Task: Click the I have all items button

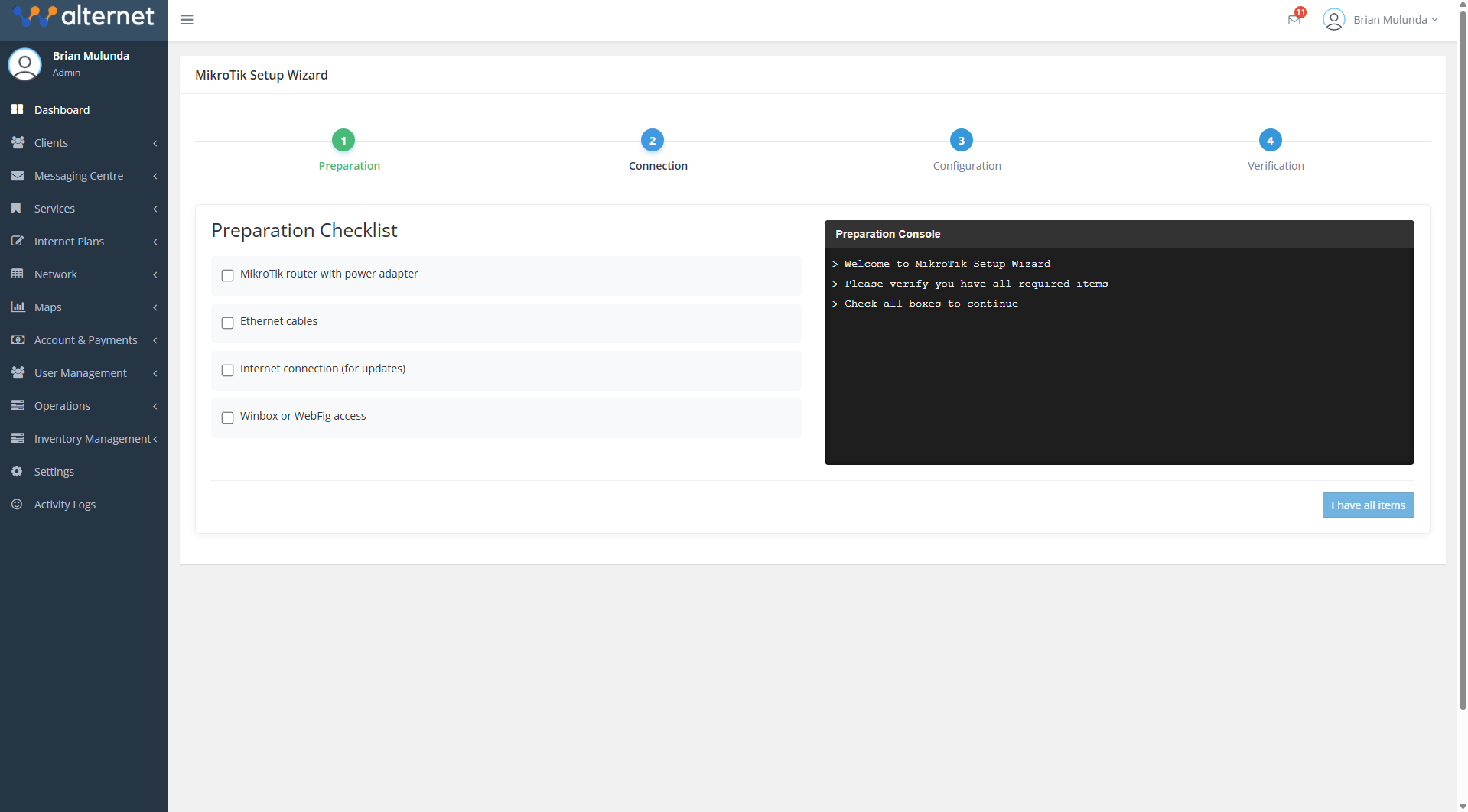Action: pyautogui.click(x=1367, y=505)
